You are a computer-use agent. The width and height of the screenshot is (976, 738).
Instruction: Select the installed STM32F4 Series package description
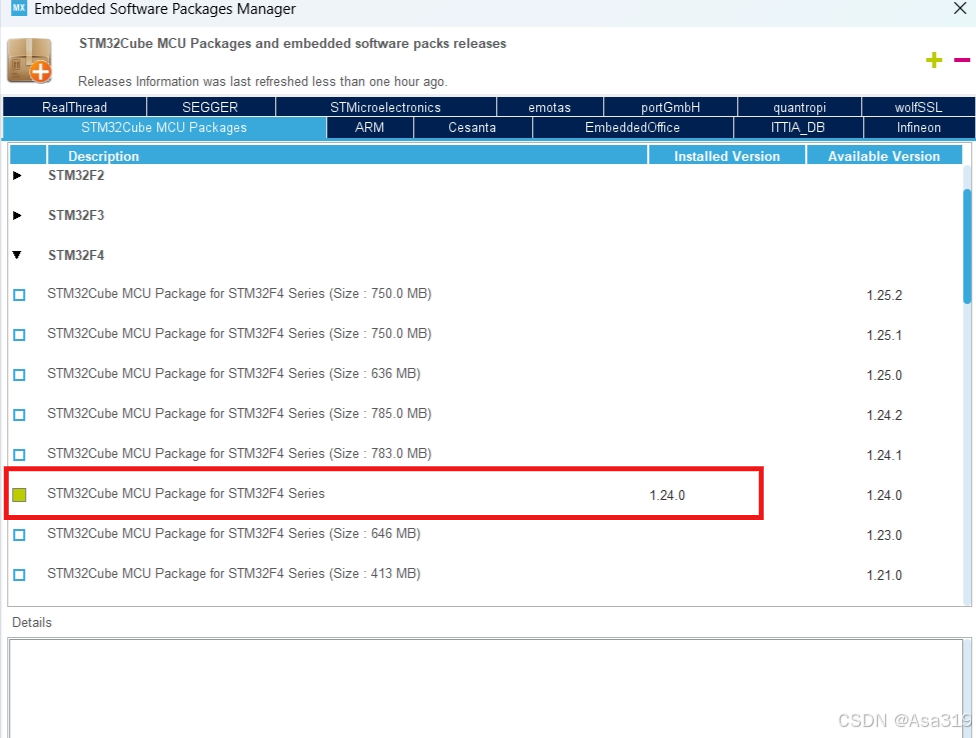click(185, 493)
